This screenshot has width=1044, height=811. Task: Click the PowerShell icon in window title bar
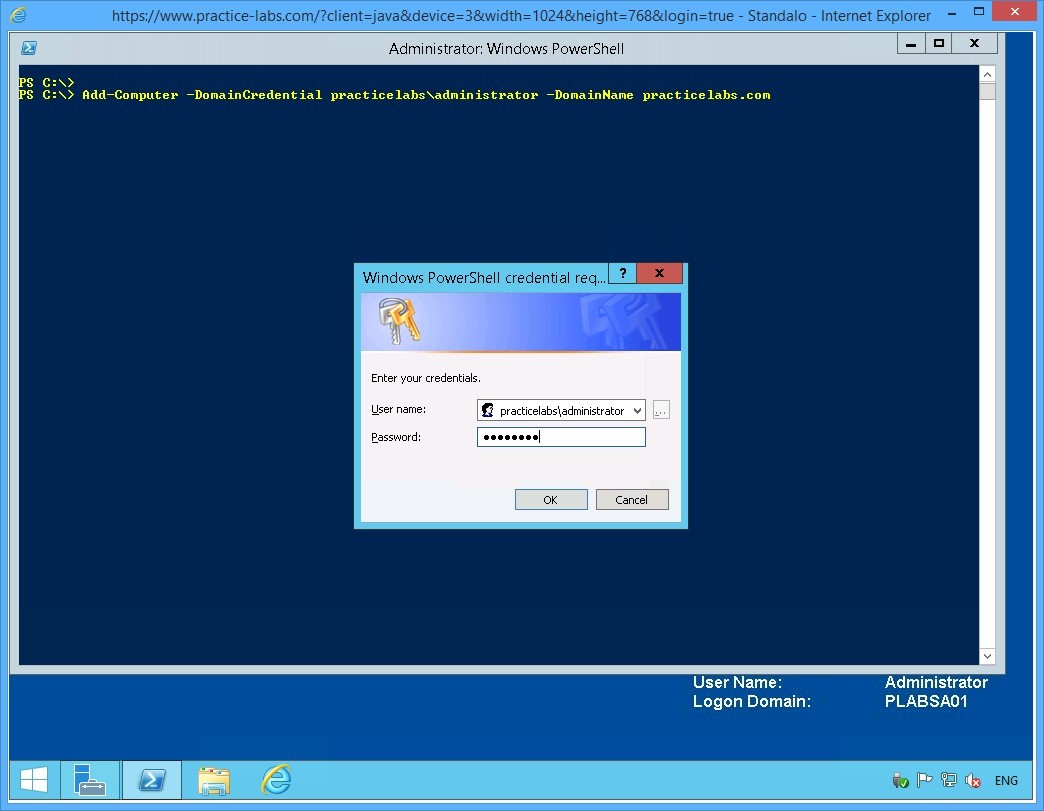coord(30,48)
